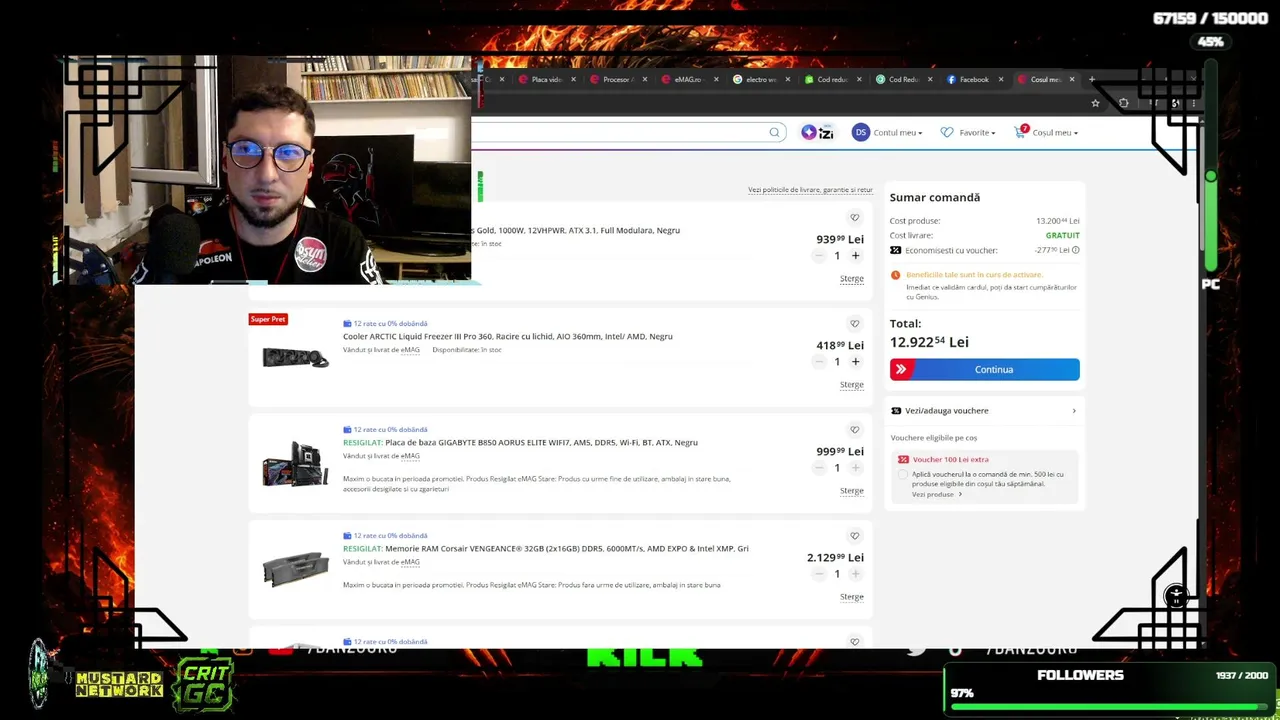Switch to the 'electro' Google tab
Screen dimensions: 1280x720
[761, 79]
